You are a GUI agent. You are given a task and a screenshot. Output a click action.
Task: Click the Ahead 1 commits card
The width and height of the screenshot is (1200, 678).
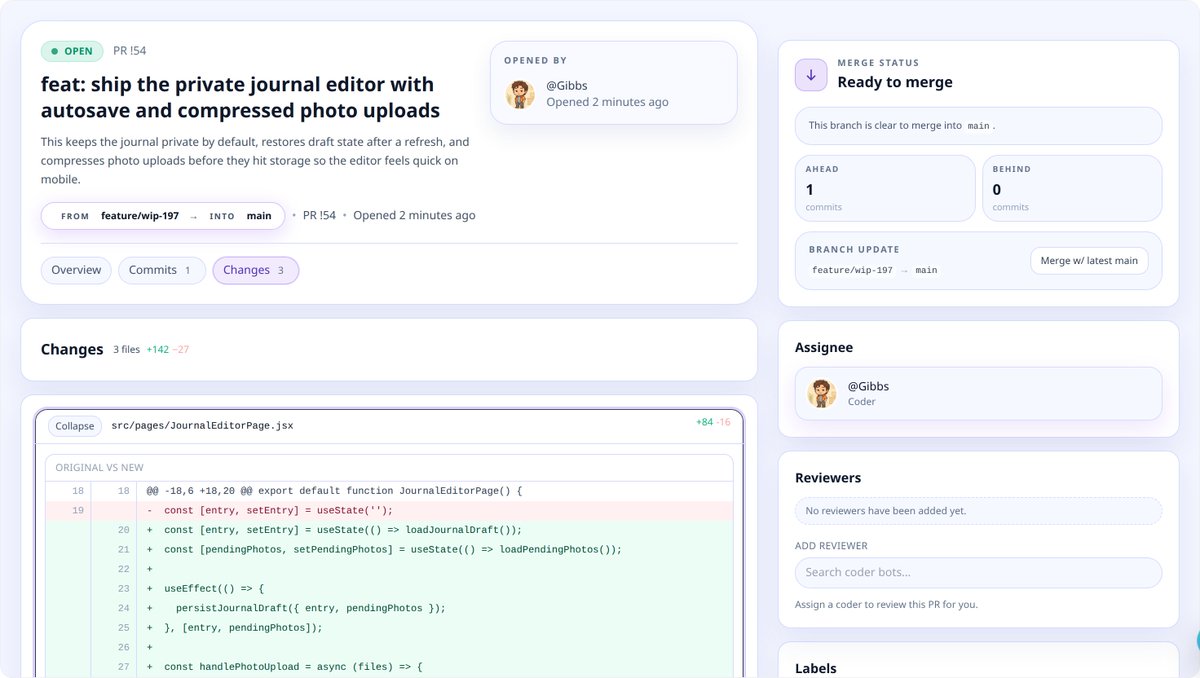[885, 188]
